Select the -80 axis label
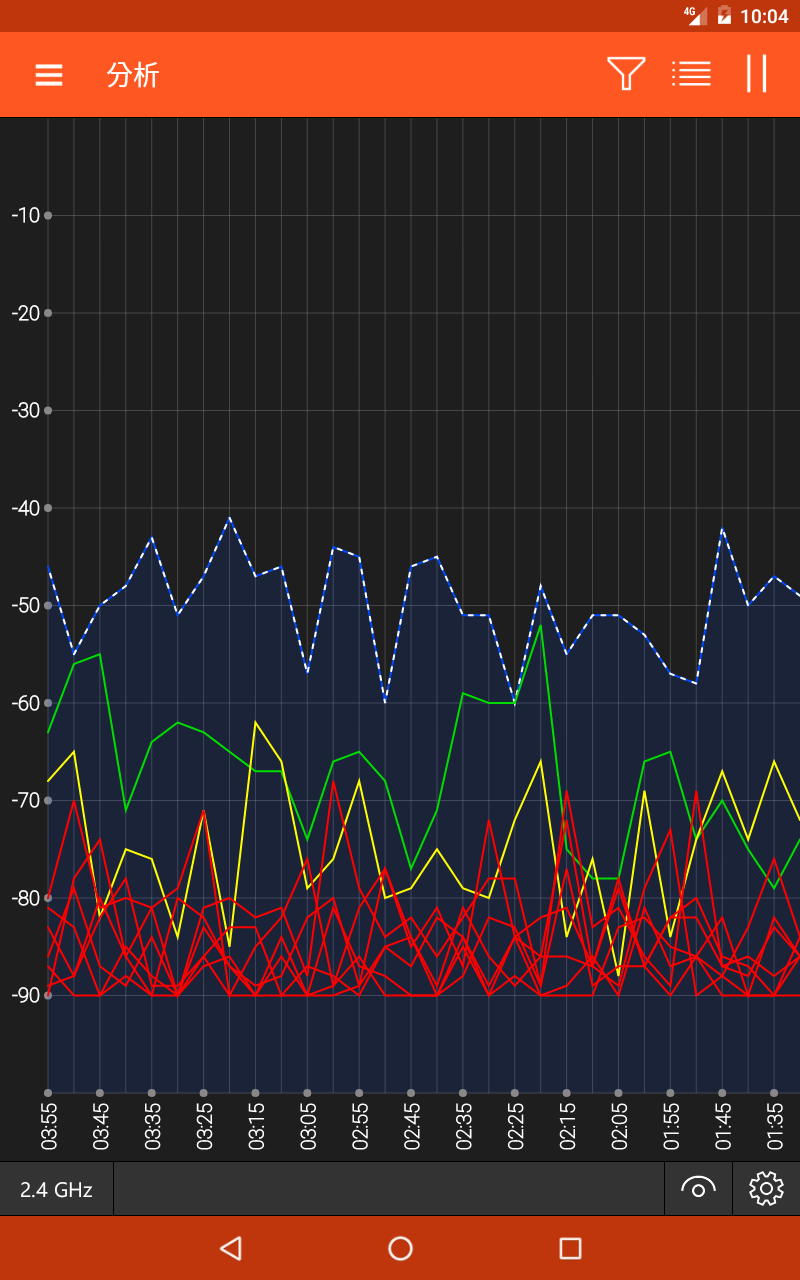 (25, 898)
